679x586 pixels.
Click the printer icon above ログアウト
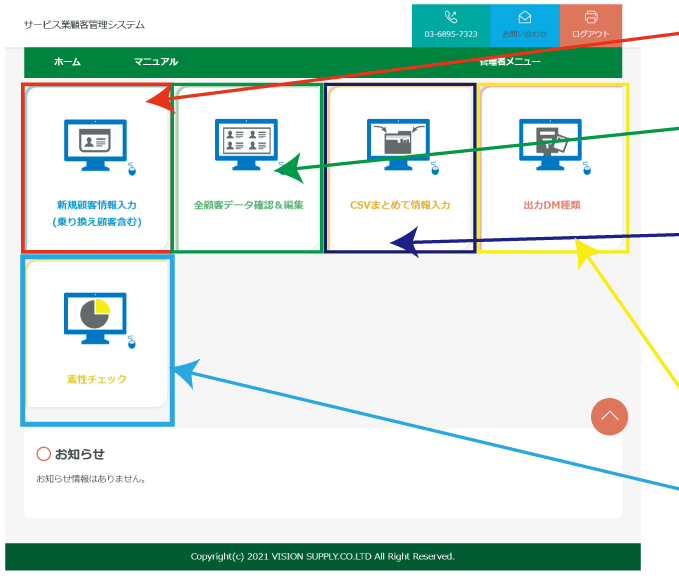[591, 17]
